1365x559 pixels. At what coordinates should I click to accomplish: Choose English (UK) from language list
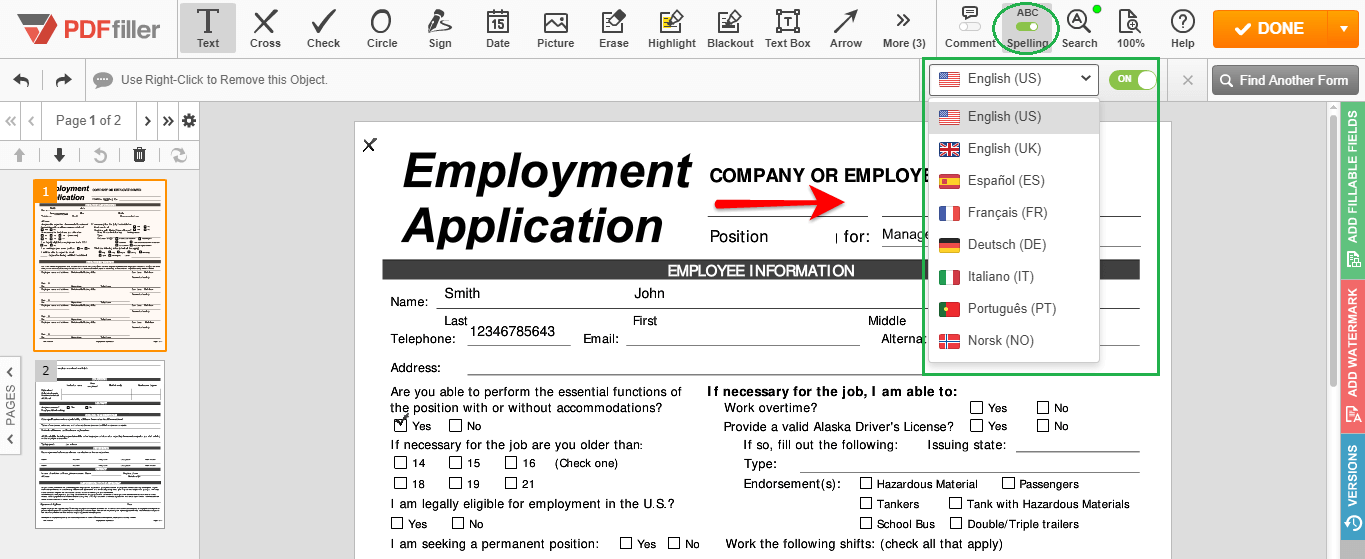1014,149
